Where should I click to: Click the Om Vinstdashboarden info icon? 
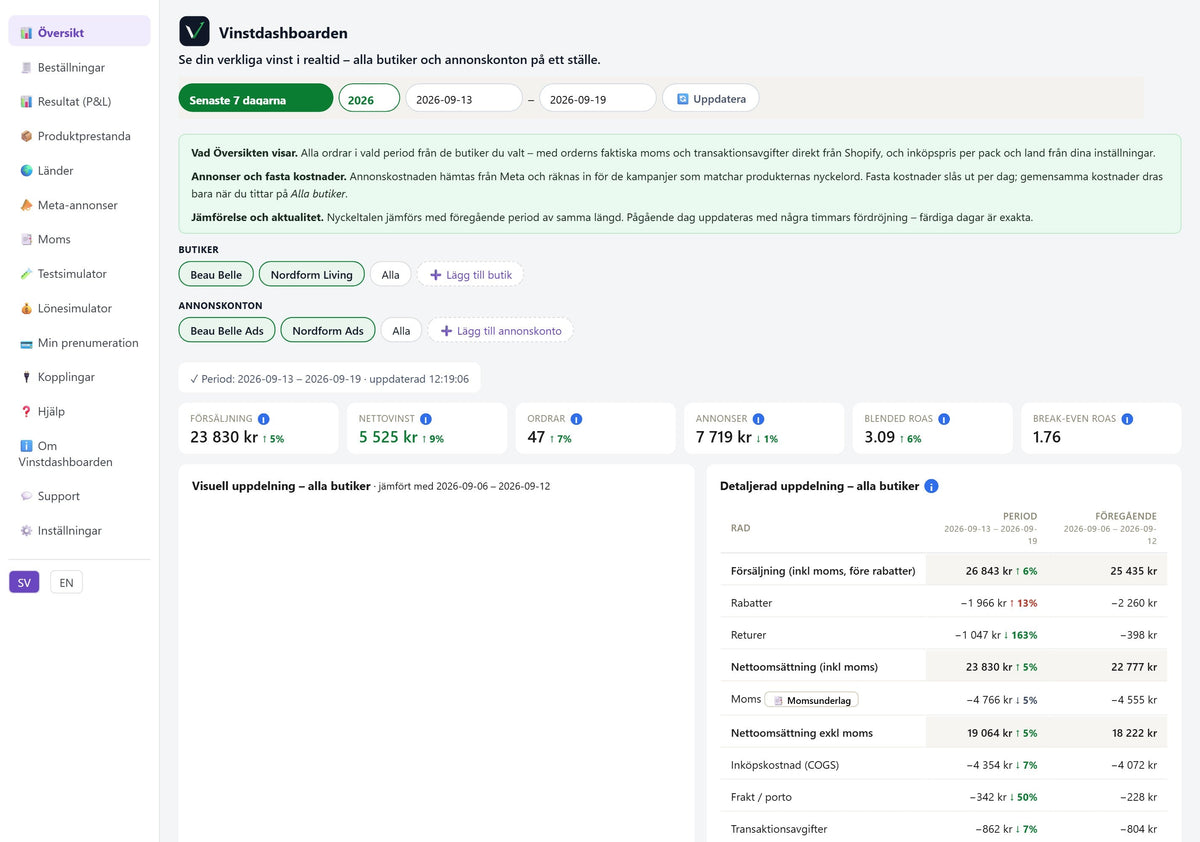[26, 446]
